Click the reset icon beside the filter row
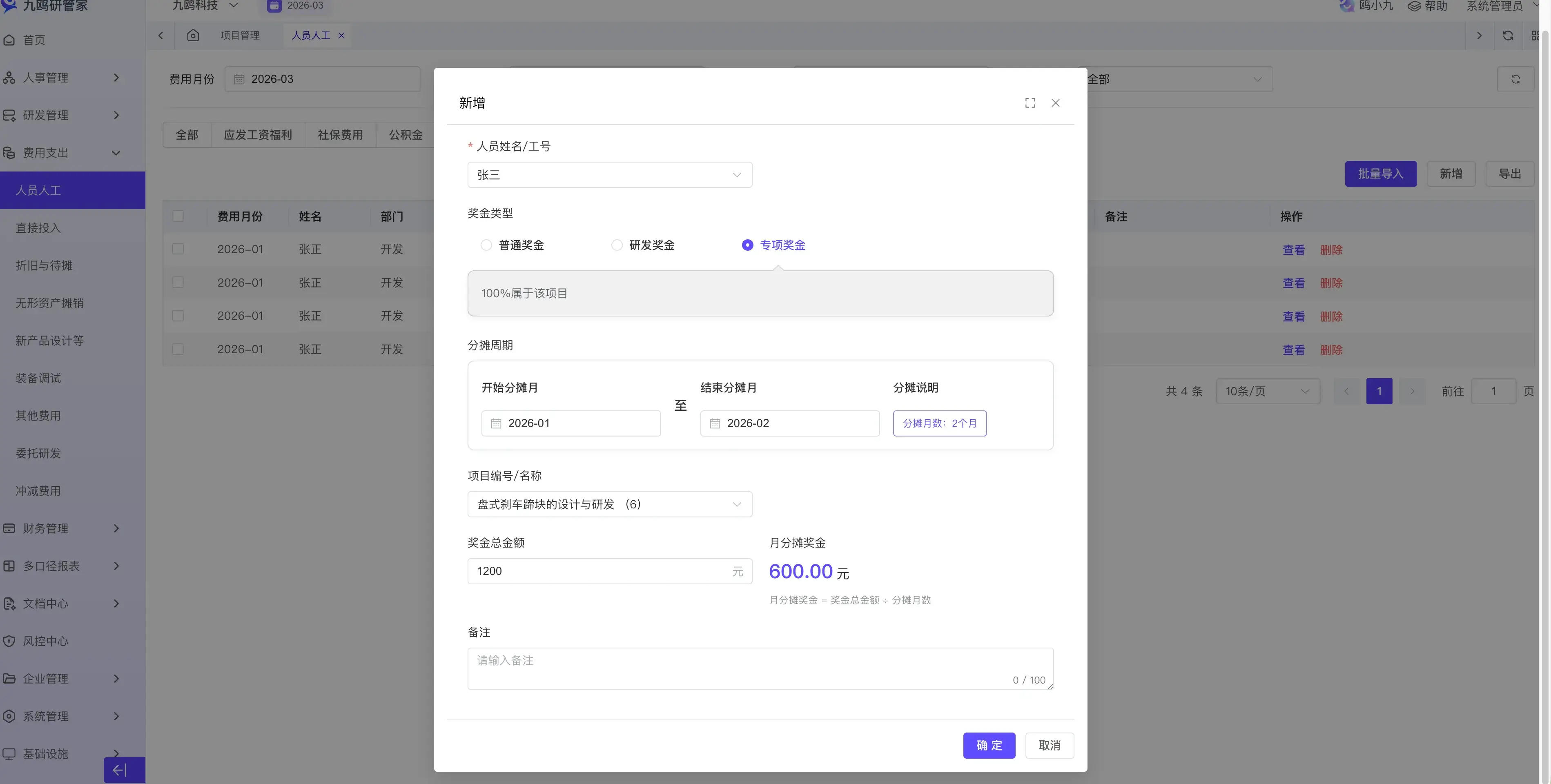 [1515, 79]
